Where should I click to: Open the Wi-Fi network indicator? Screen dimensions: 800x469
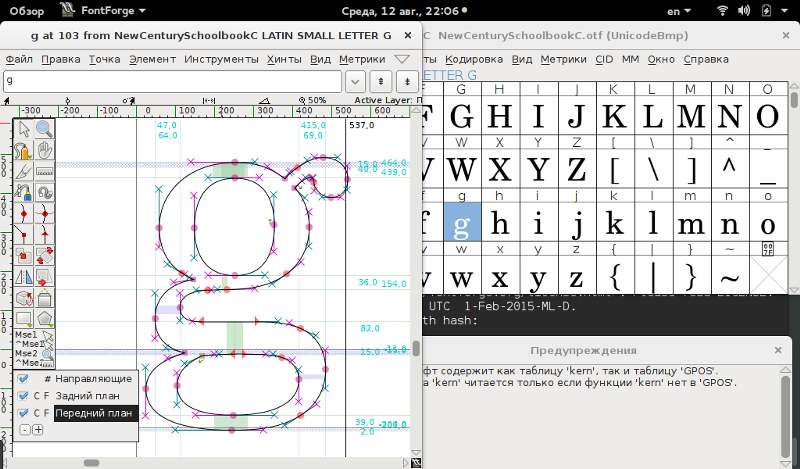coord(722,10)
